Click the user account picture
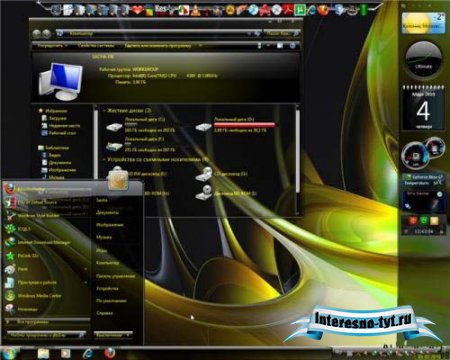 118,179
